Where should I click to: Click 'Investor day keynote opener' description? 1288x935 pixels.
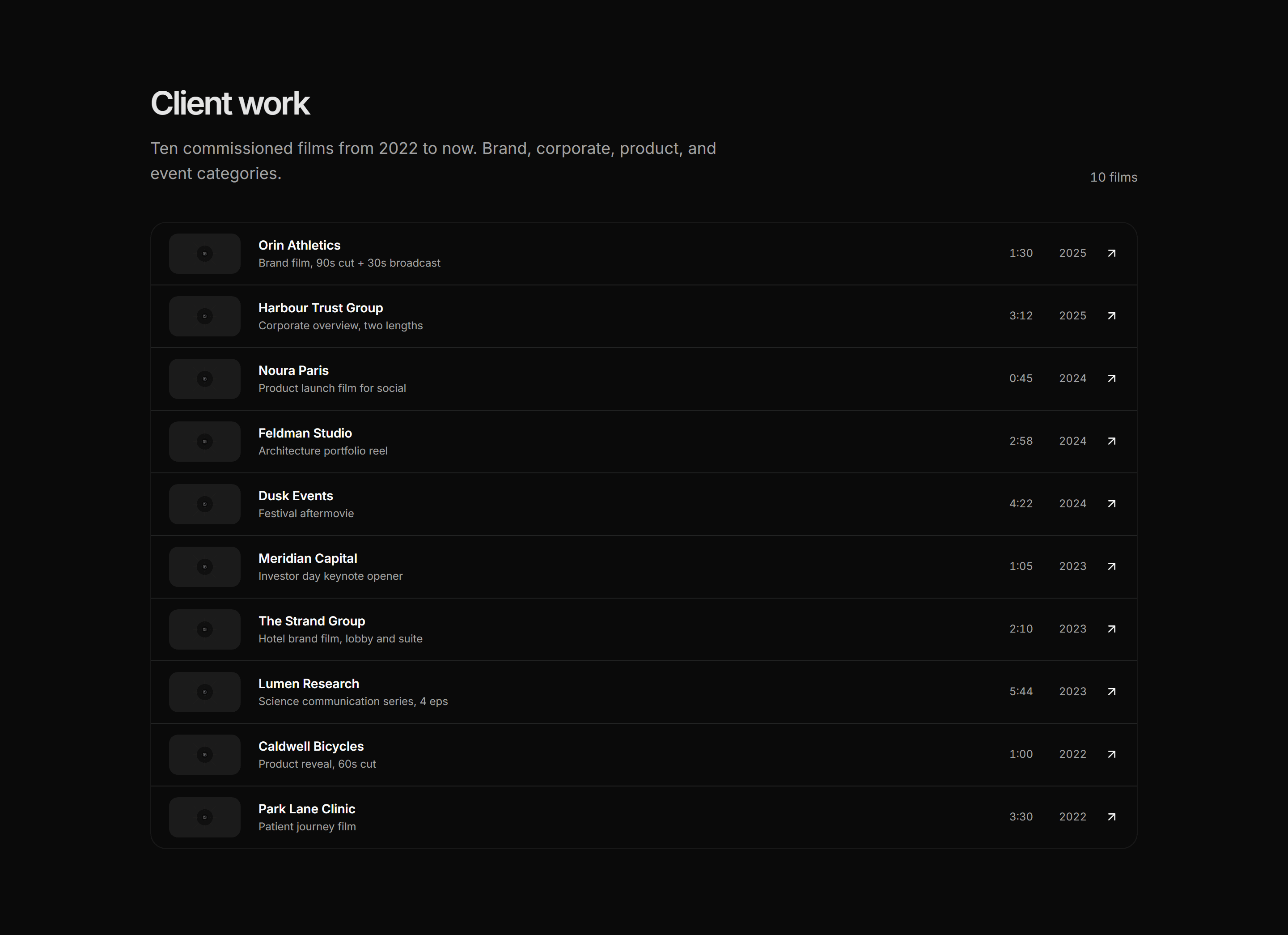click(x=330, y=576)
